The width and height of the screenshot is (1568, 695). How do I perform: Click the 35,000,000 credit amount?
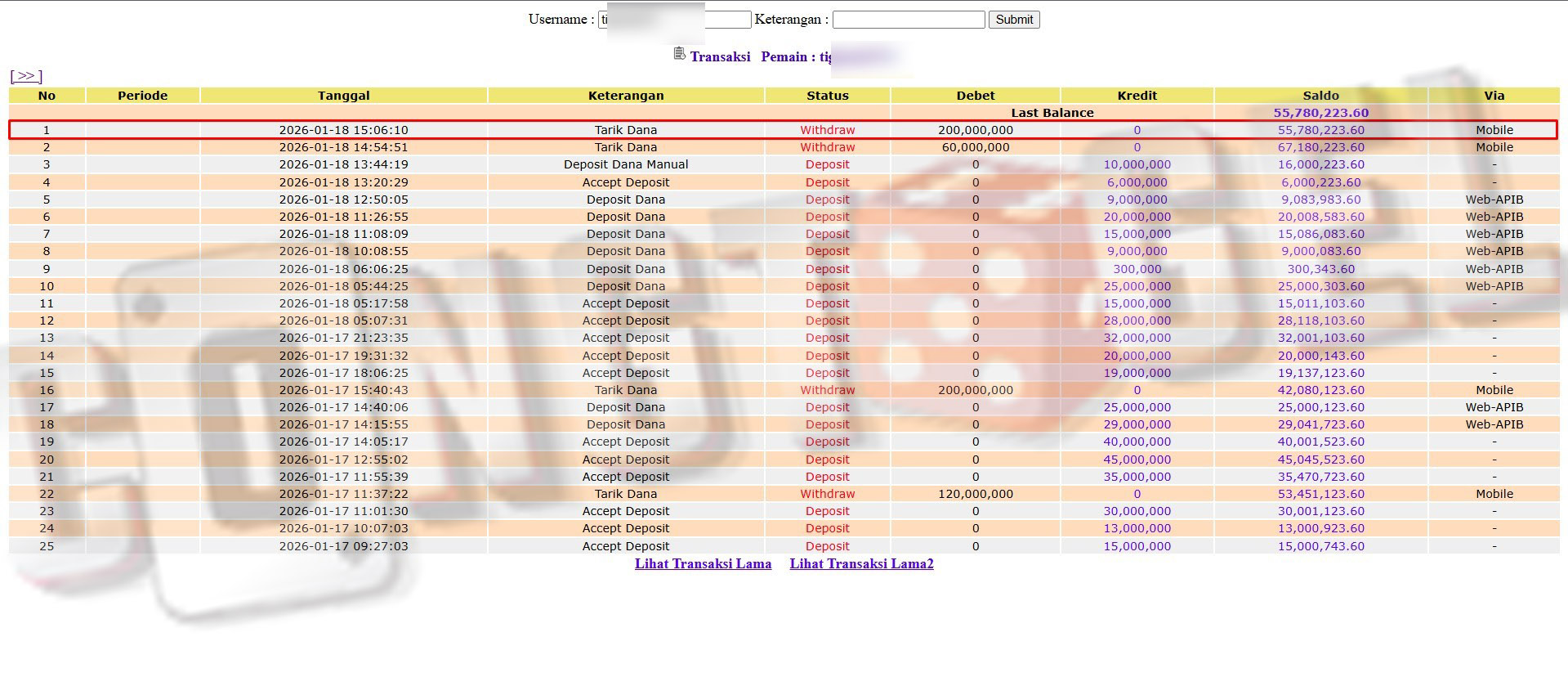coord(1137,477)
